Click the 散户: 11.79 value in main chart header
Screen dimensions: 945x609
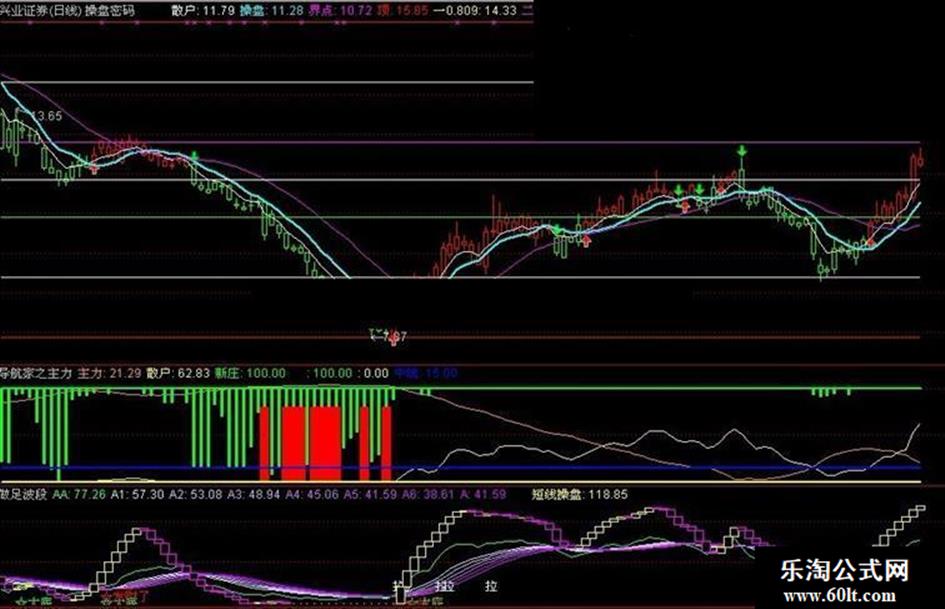[202, 10]
